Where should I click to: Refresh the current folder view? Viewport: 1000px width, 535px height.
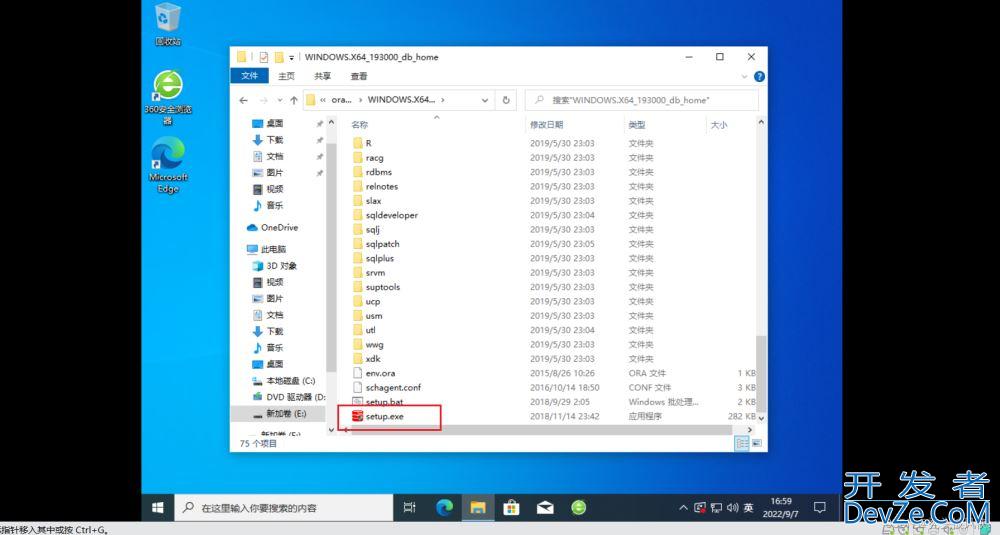coord(506,100)
